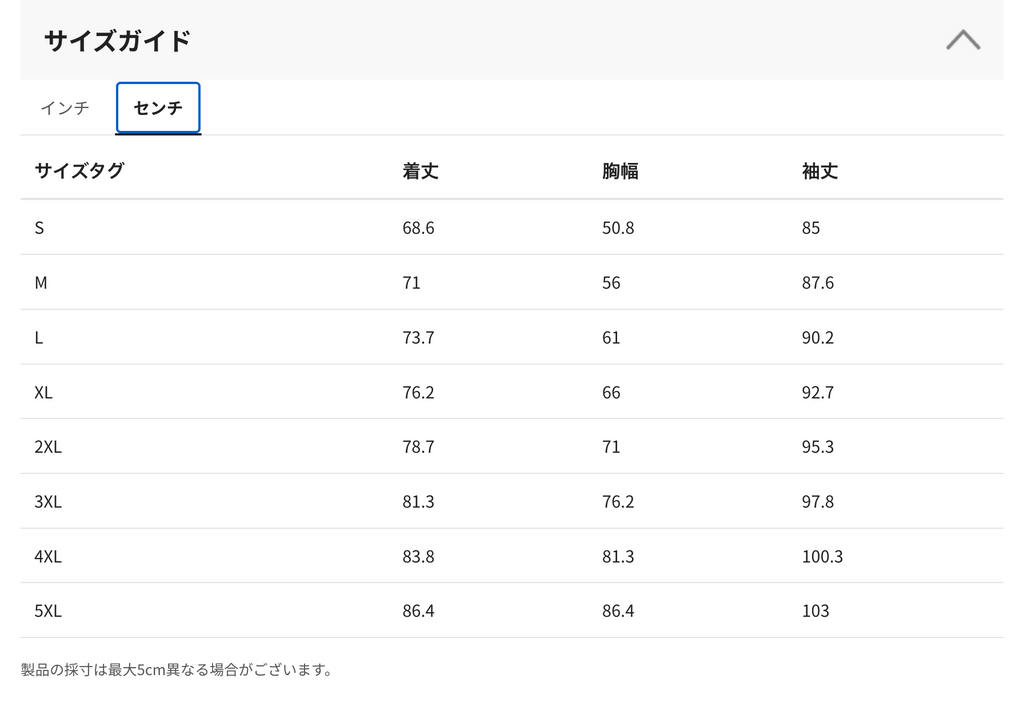The image size is (1024, 718).
Task: Select the 5XL size tag cell
Action: [x=48, y=611]
